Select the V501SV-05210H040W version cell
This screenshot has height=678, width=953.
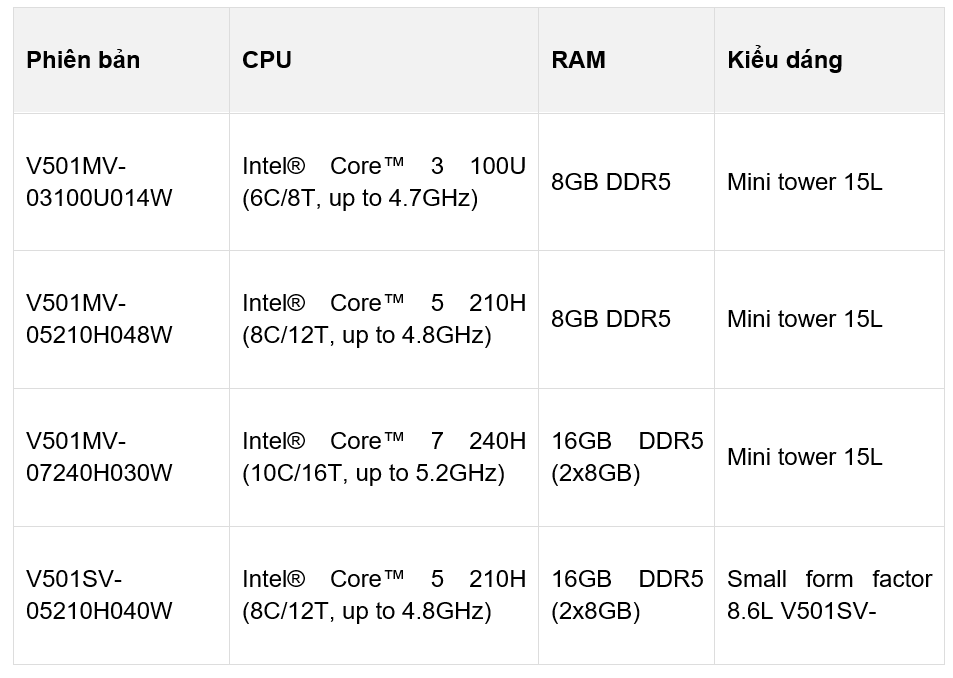[x=99, y=595]
